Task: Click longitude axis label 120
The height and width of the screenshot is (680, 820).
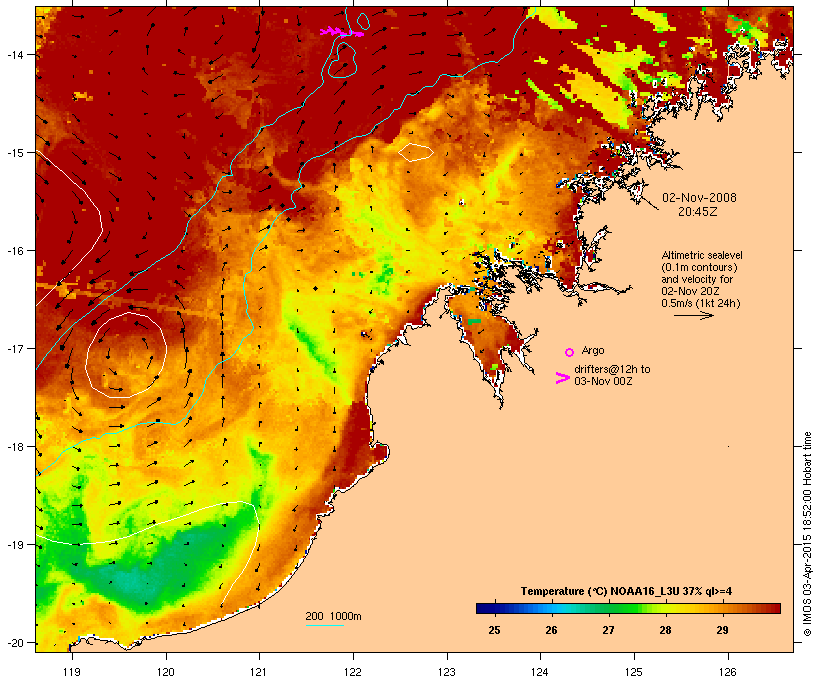Action: click(166, 672)
